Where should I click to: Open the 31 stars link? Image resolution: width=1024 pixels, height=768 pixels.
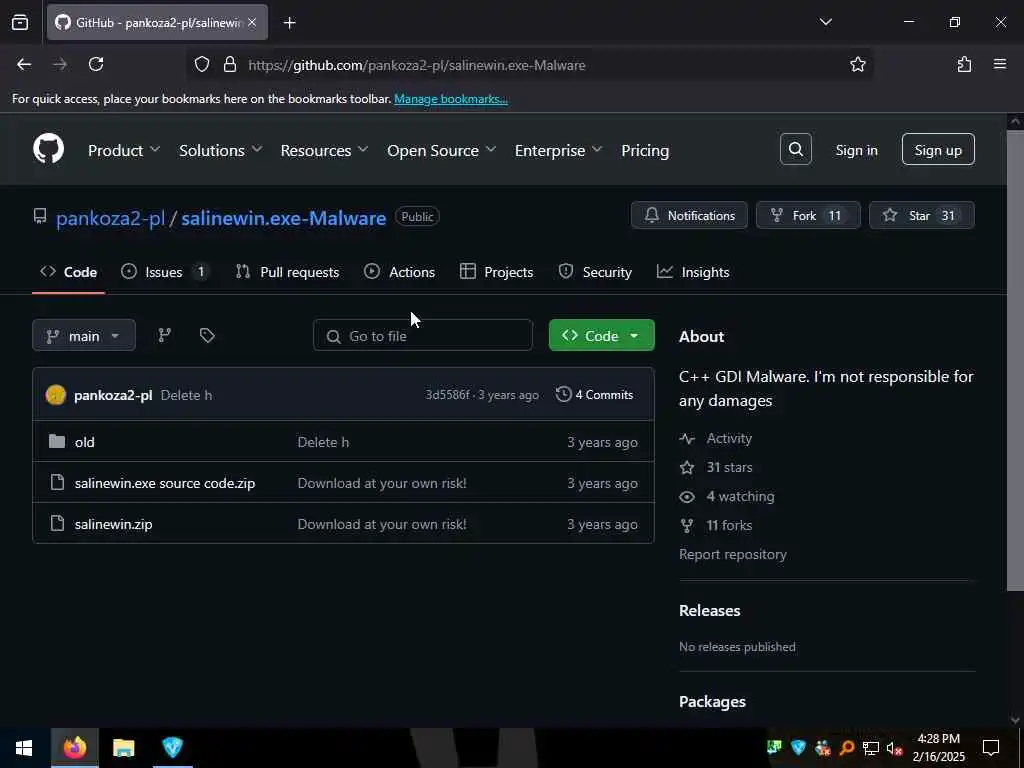click(x=729, y=467)
